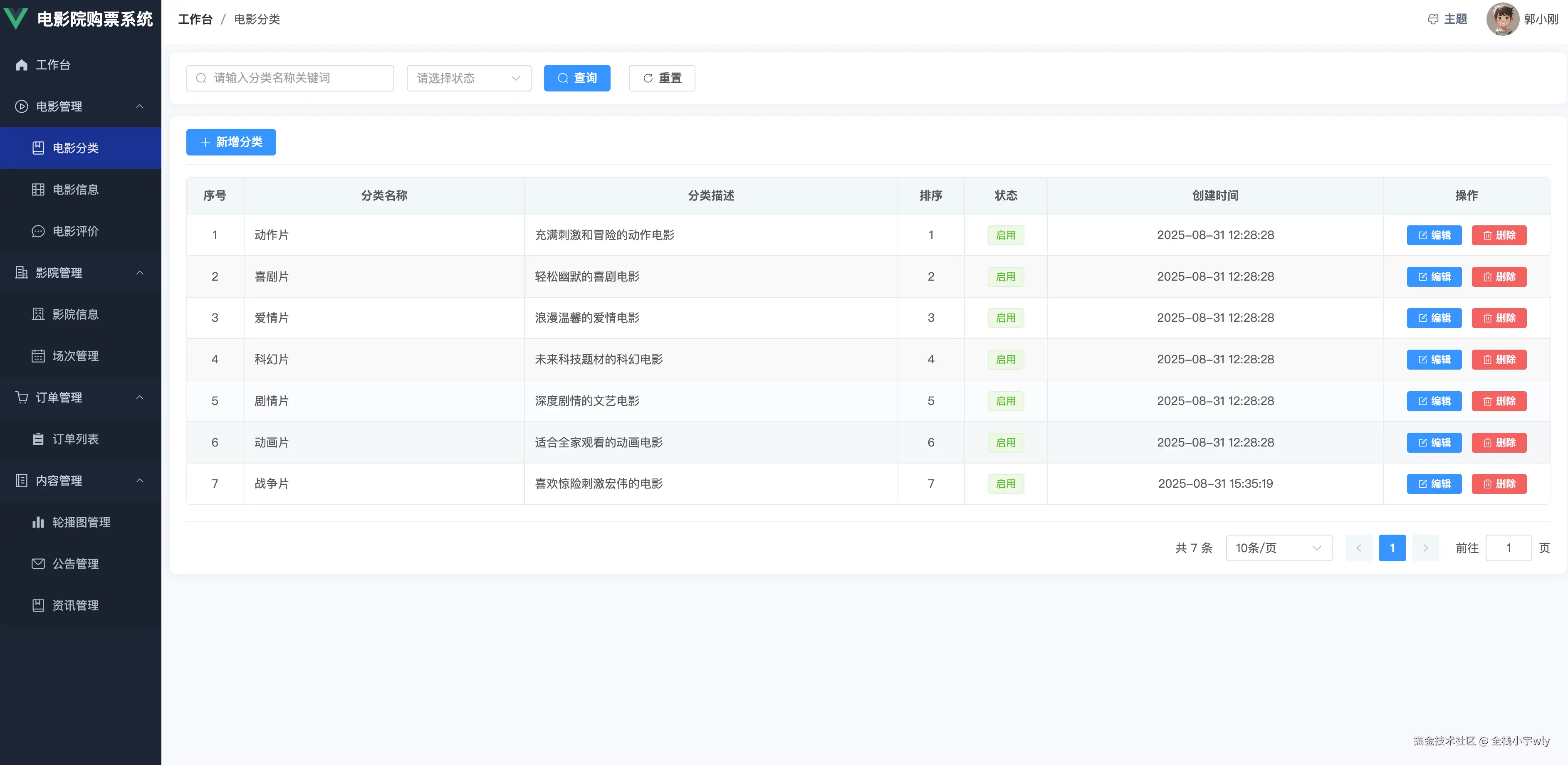Click the 资讯管理 icon in sidebar
Viewport: 1568px width, 765px height.
pos(38,605)
